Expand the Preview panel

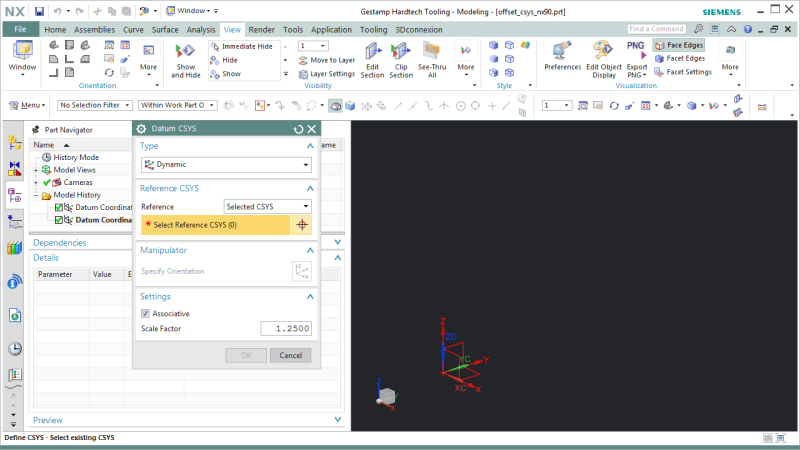[337, 419]
